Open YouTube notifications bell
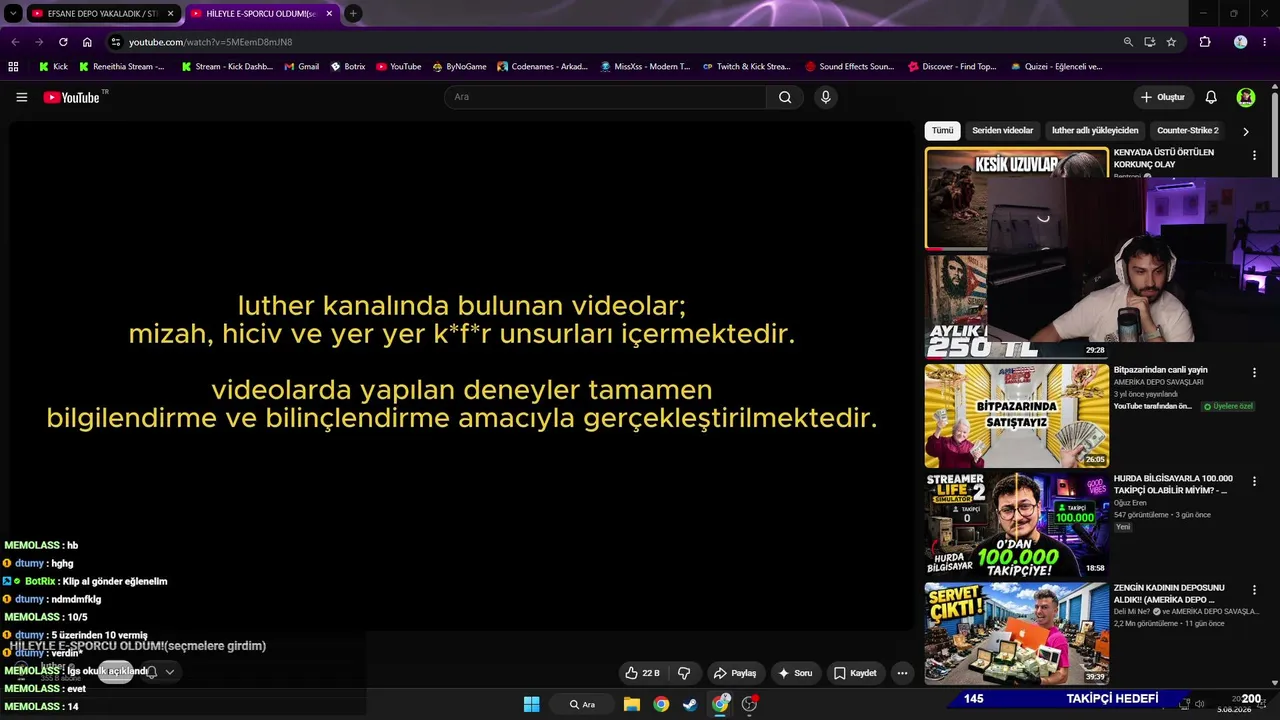This screenshot has height=720, width=1280. (1211, 97)
